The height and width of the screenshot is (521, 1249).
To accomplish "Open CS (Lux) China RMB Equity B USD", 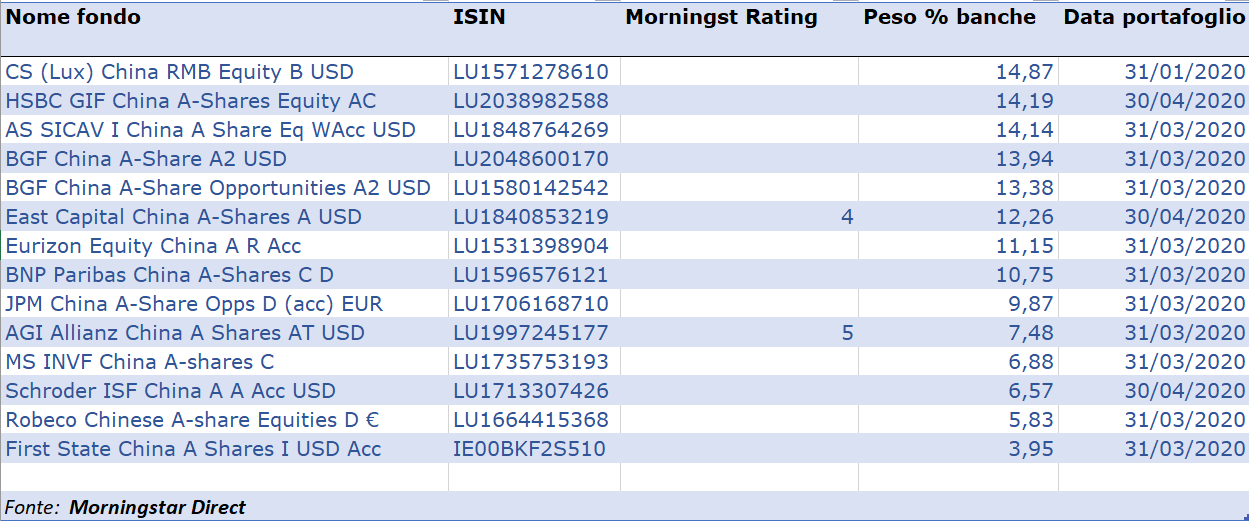I will point(180,72).
